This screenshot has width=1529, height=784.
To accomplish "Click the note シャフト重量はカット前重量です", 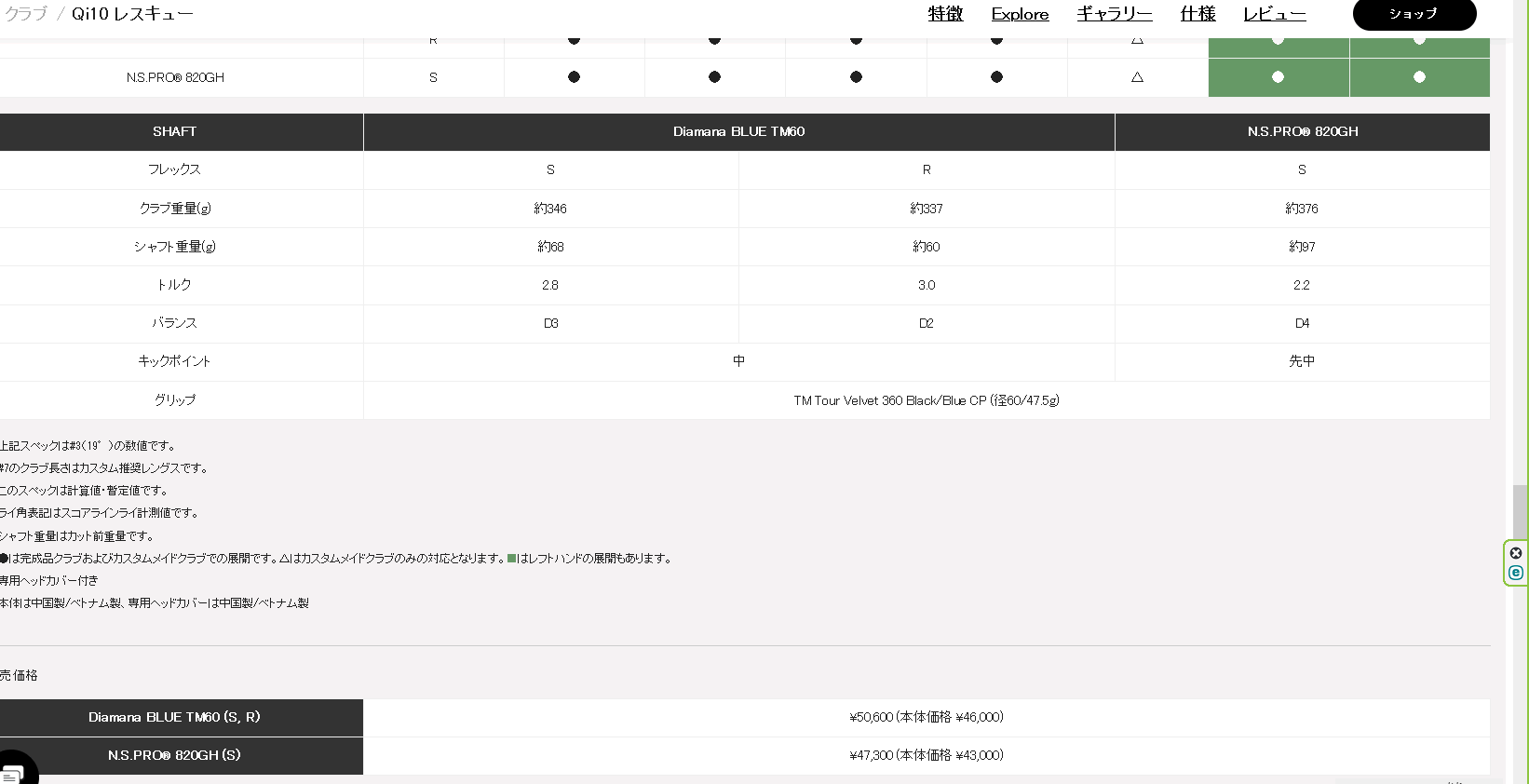I will (76, 536).
